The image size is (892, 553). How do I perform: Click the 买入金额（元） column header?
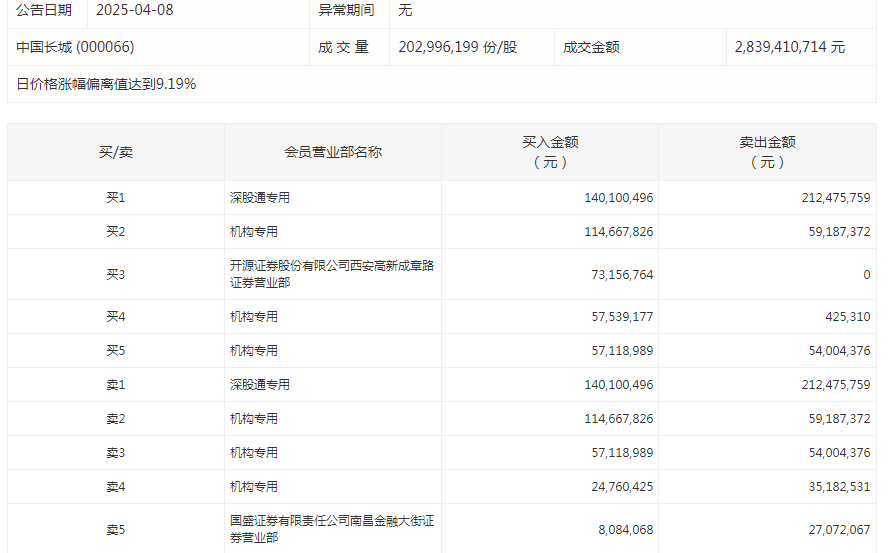[x=550, y=152]
